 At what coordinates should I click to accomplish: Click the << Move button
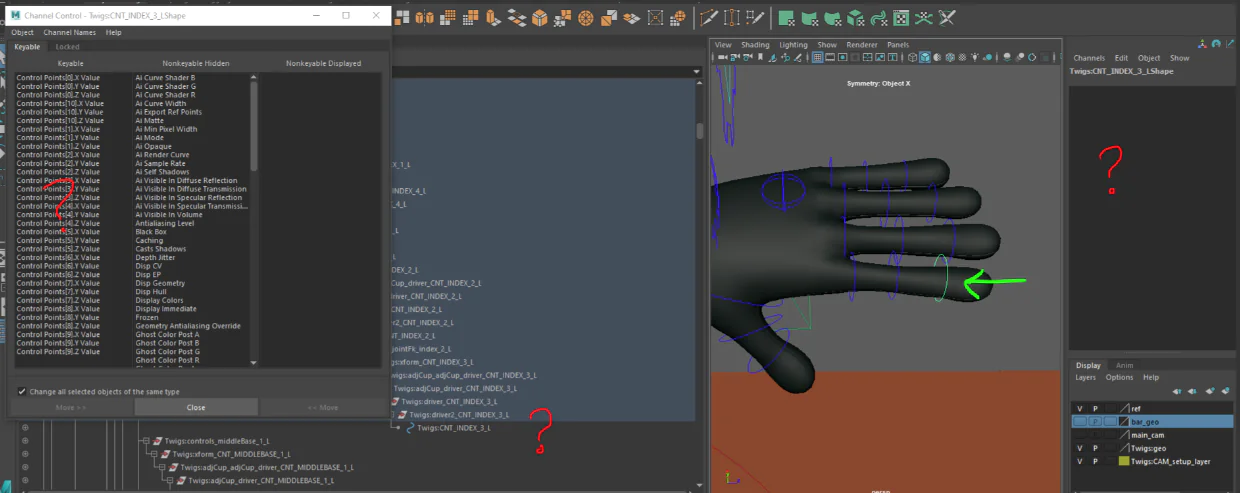tap(322, 407)
